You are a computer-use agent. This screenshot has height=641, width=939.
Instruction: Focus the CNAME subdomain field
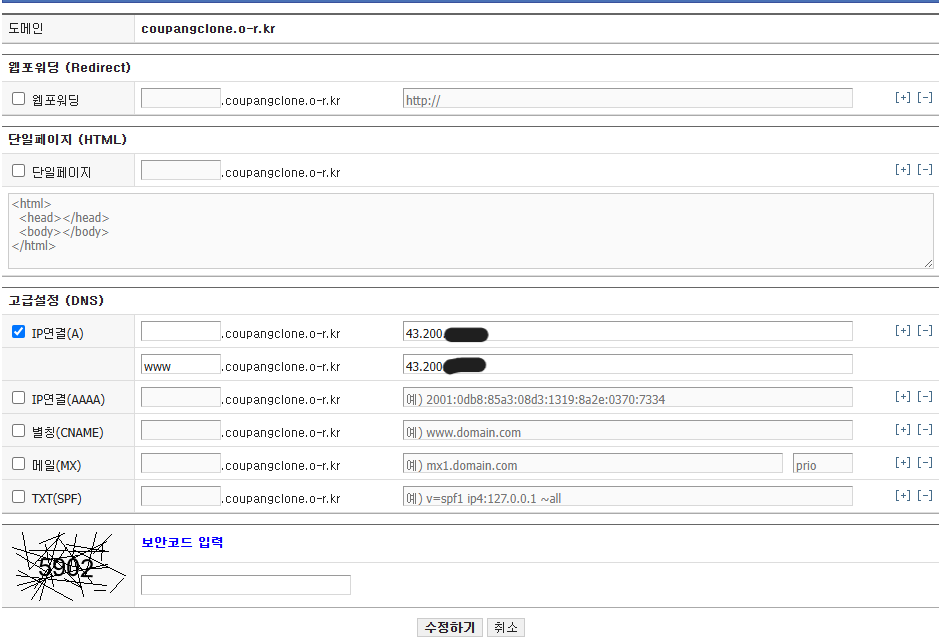coord(181,430)
